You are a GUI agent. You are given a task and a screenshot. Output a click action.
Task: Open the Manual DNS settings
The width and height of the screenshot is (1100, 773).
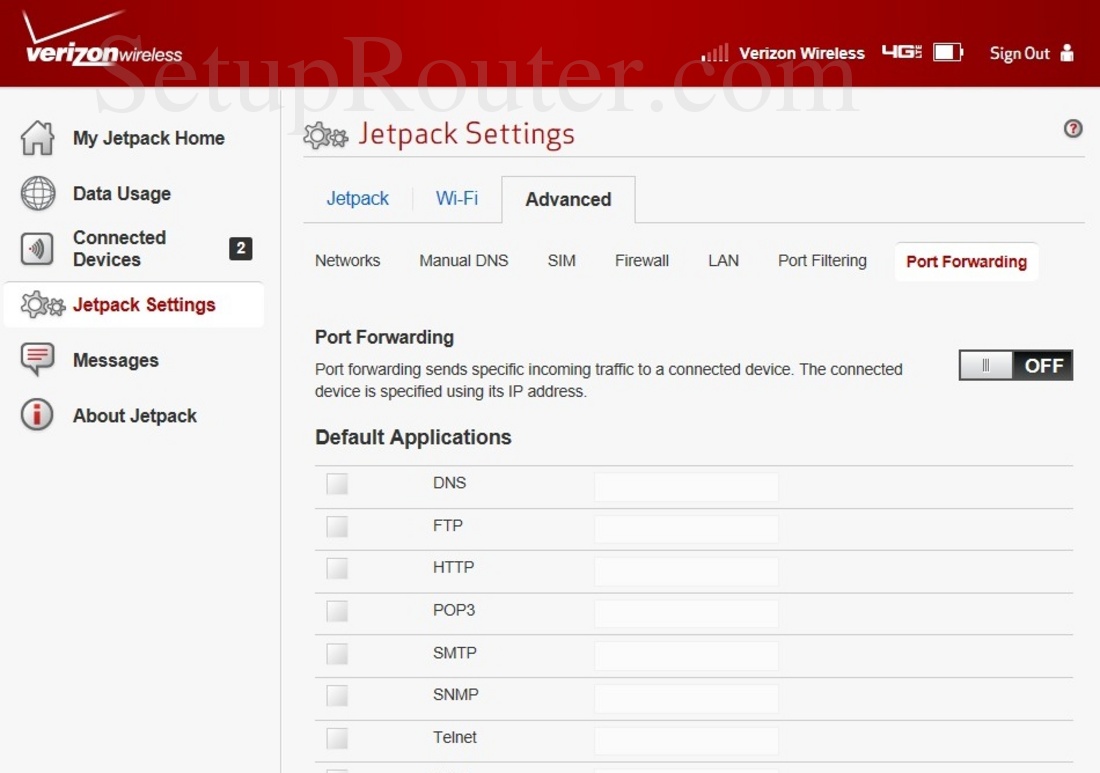pyautogui.click(x=464, y=260)
